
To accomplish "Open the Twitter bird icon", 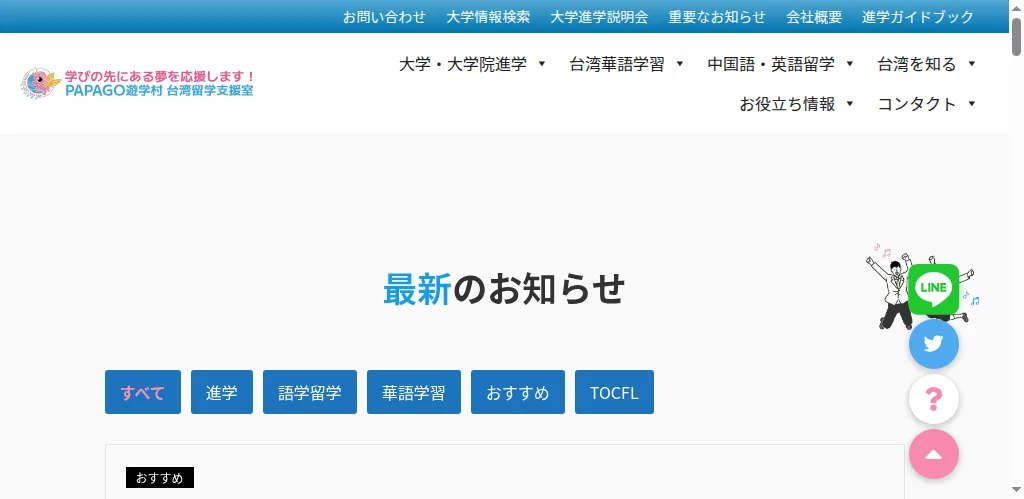I will click(x=934, y=344).
